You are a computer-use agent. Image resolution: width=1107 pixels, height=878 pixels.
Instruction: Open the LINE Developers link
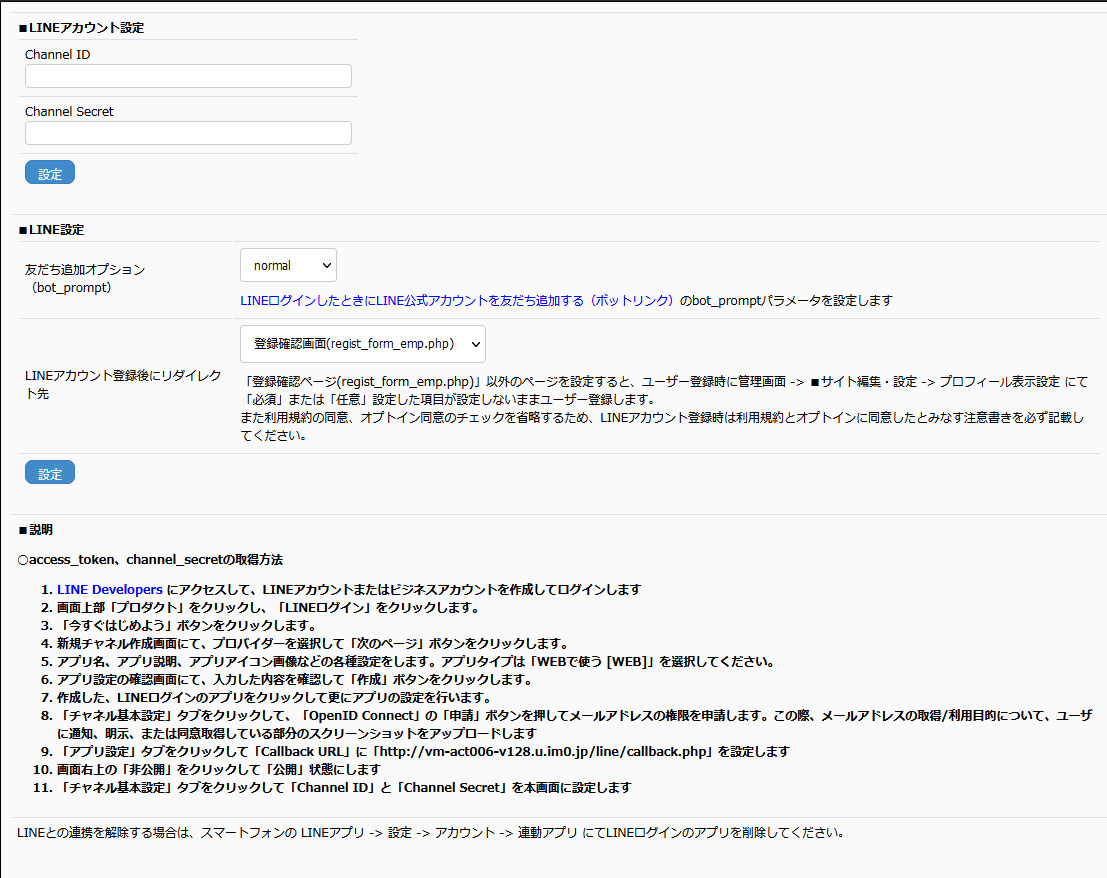pos(110,589)
